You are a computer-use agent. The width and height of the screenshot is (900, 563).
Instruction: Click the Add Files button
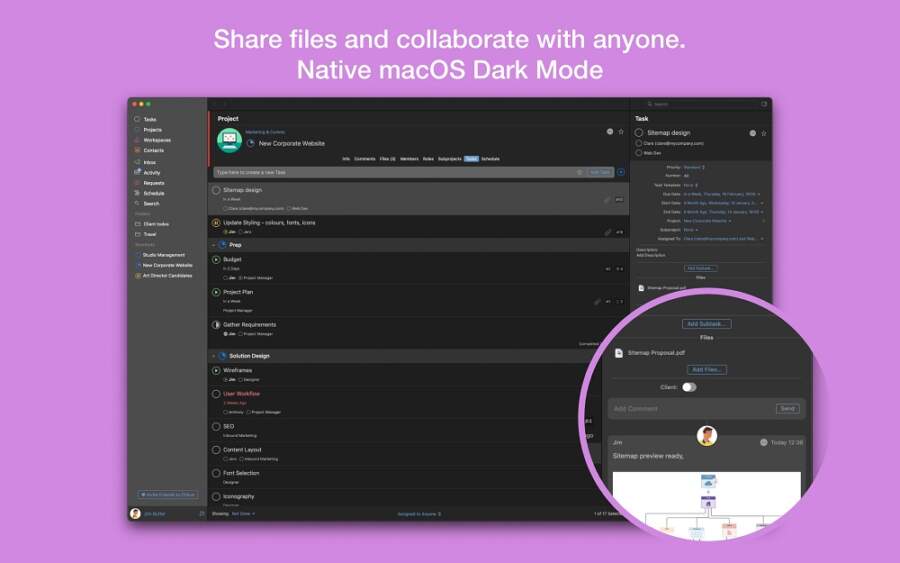coord(706,370)
